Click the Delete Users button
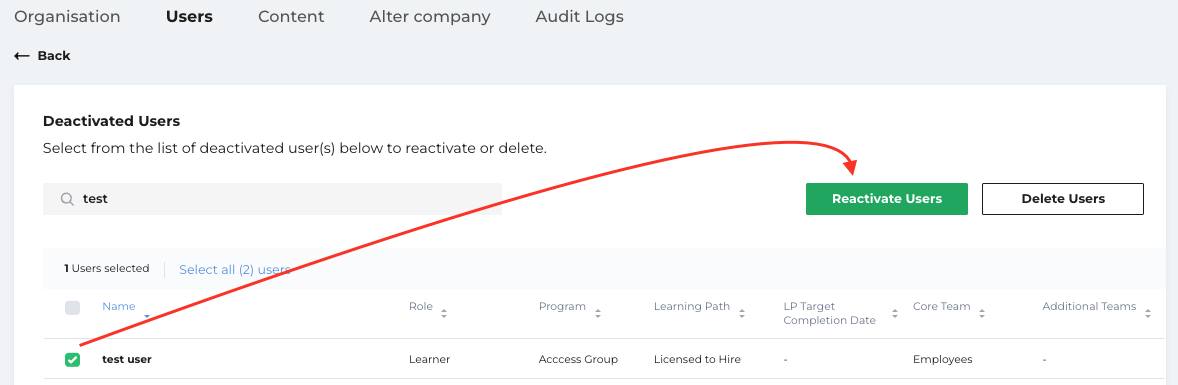1178x385 pixels. pyautogui.click(x=1063, y=199)
